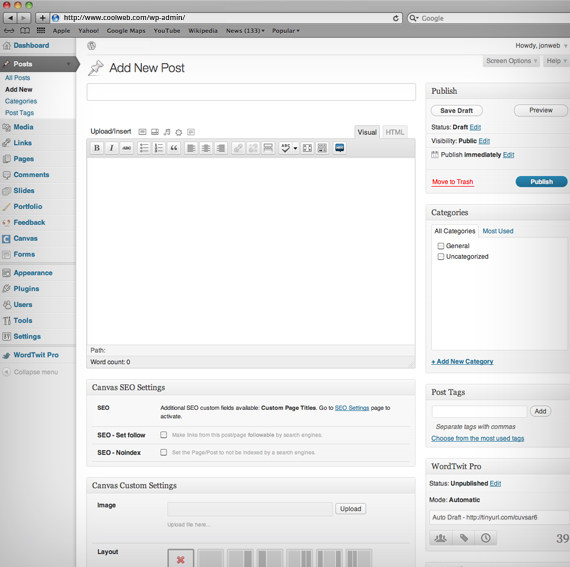Tick the Uncategorized category checkbox
The width and height of the screenshot is (570, 567).
[441, 257]
